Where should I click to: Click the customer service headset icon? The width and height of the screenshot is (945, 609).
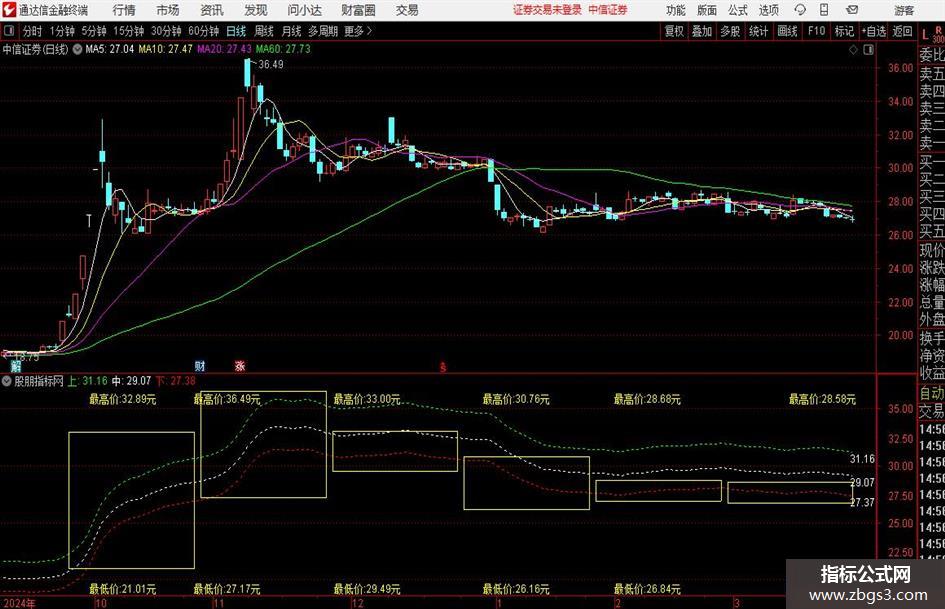(800, 10)
